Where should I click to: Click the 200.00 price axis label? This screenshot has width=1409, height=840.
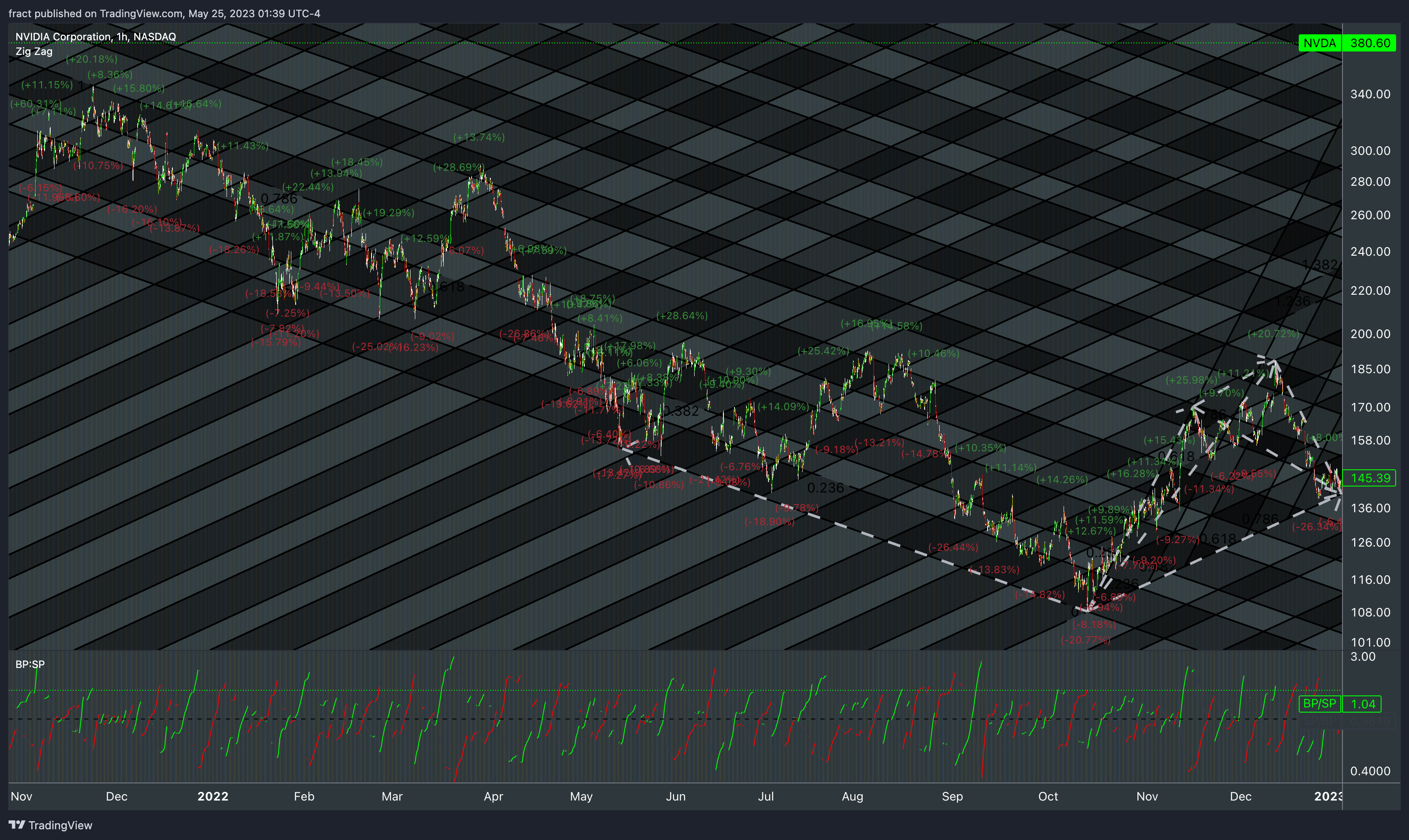pos(1370,334)
